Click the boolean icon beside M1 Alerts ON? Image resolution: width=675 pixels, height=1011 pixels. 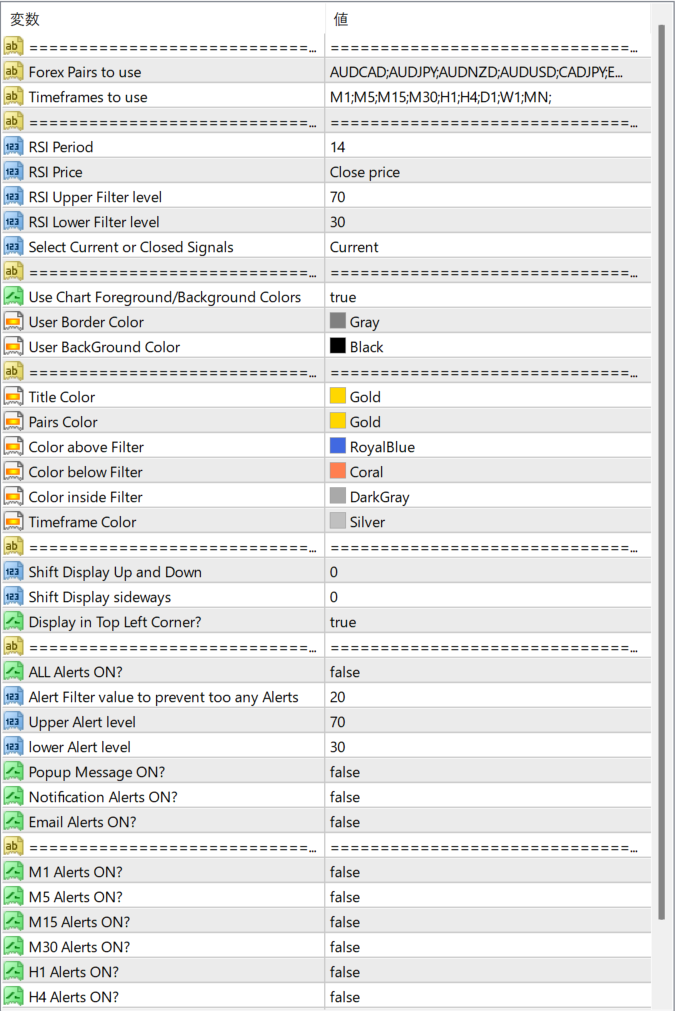[x=13, y=872]
